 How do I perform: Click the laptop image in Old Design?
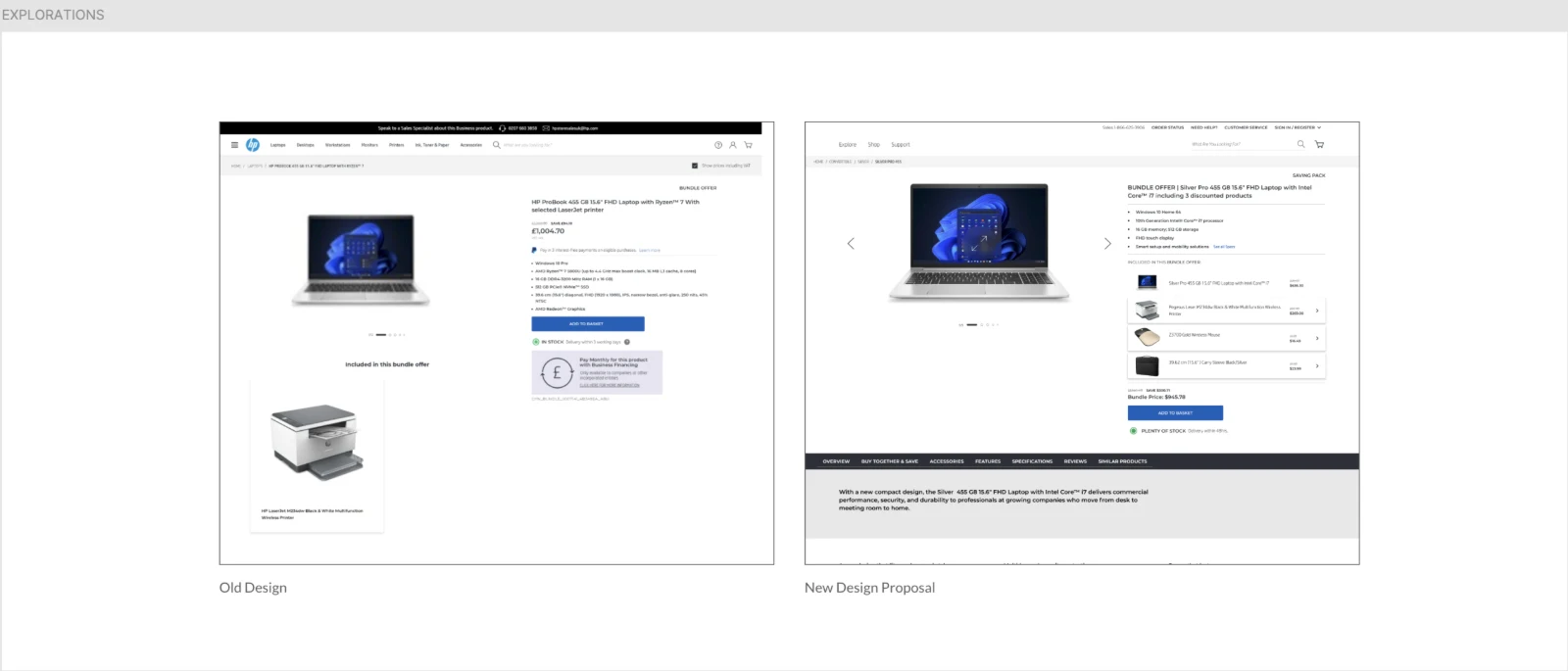(x=361, y=260)
